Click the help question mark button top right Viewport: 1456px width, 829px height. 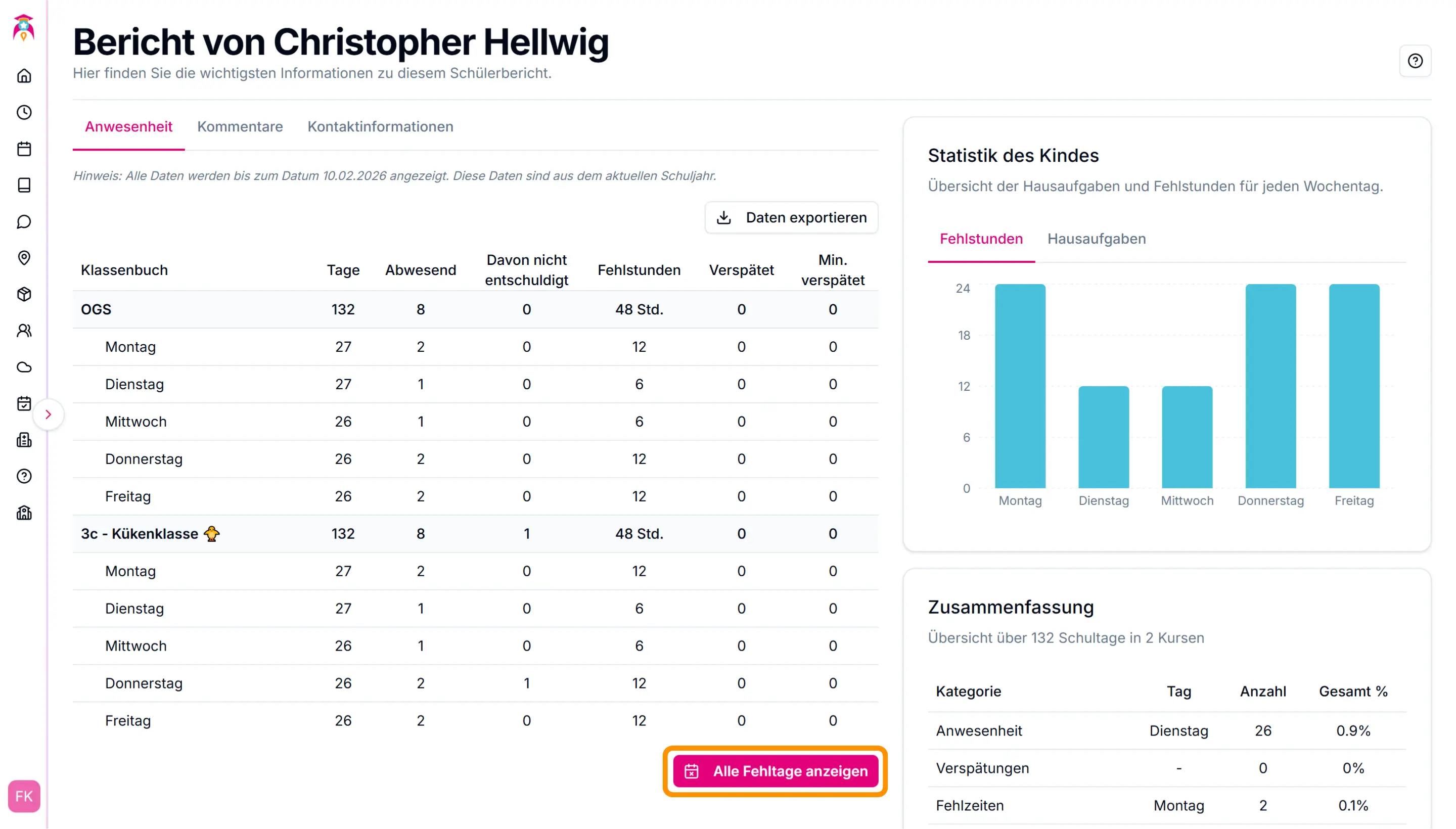pos(1415,61)
